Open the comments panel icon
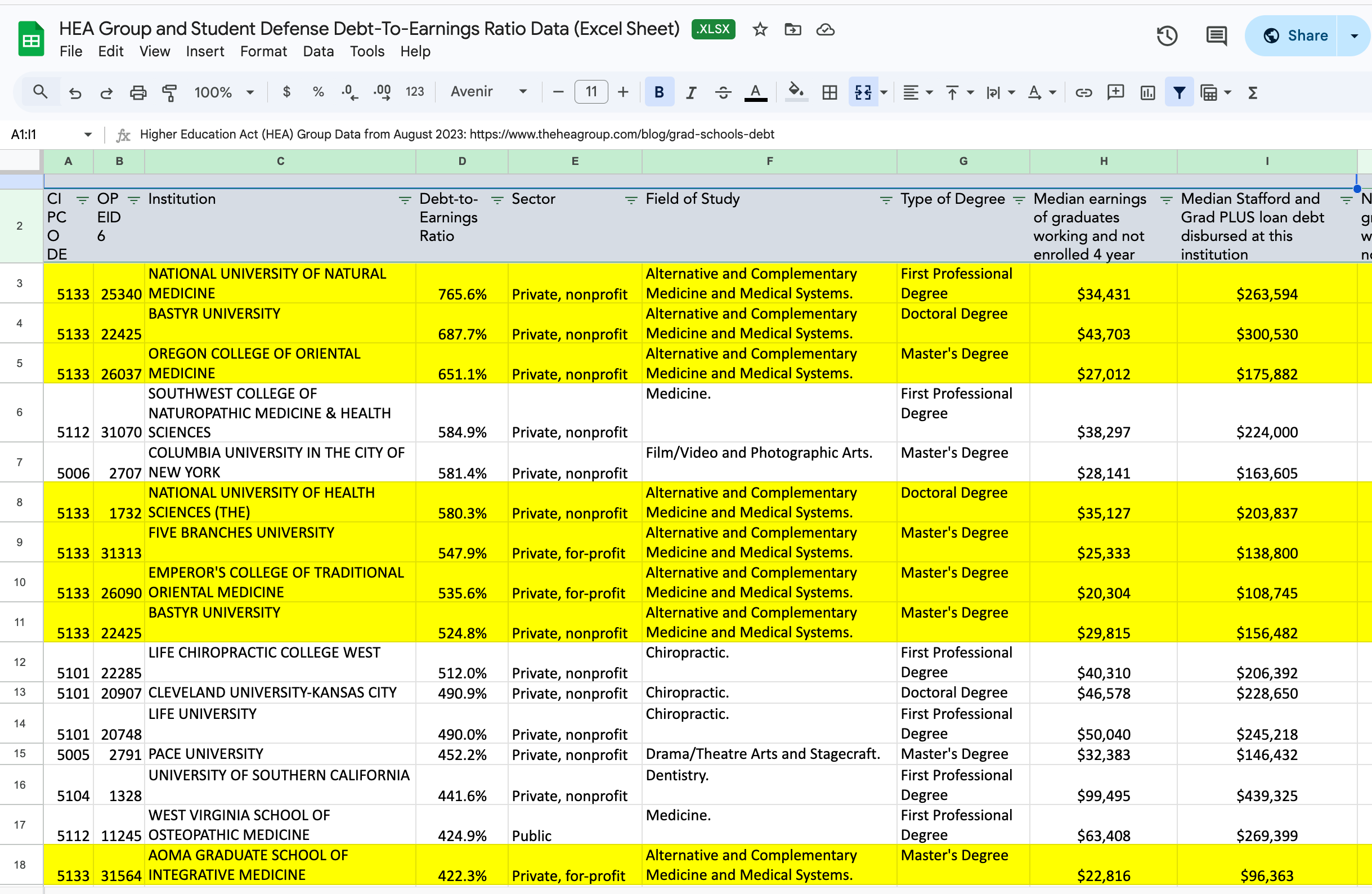Viewport: 1372px width, 894px height. click(x=1216, y=36)
